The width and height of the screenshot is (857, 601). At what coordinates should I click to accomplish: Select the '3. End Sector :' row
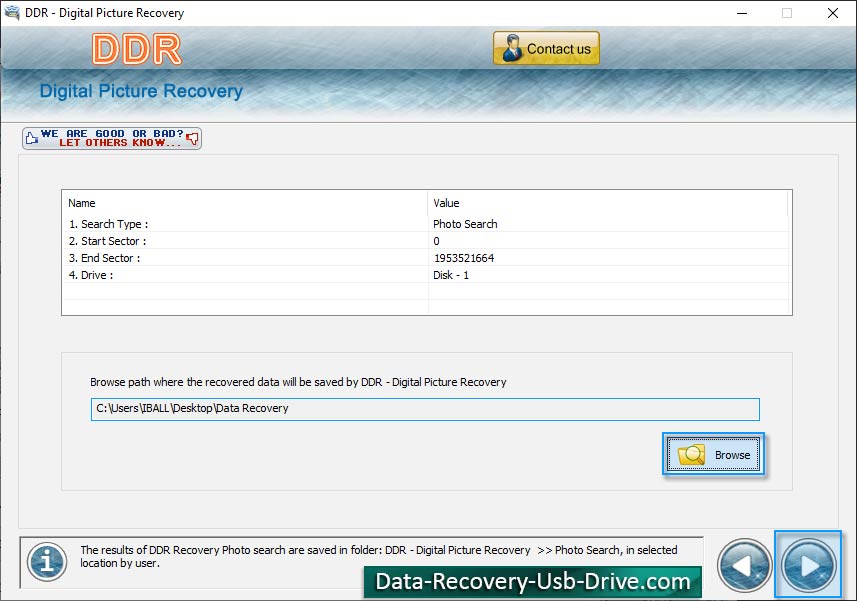click(x=427, y=258)
